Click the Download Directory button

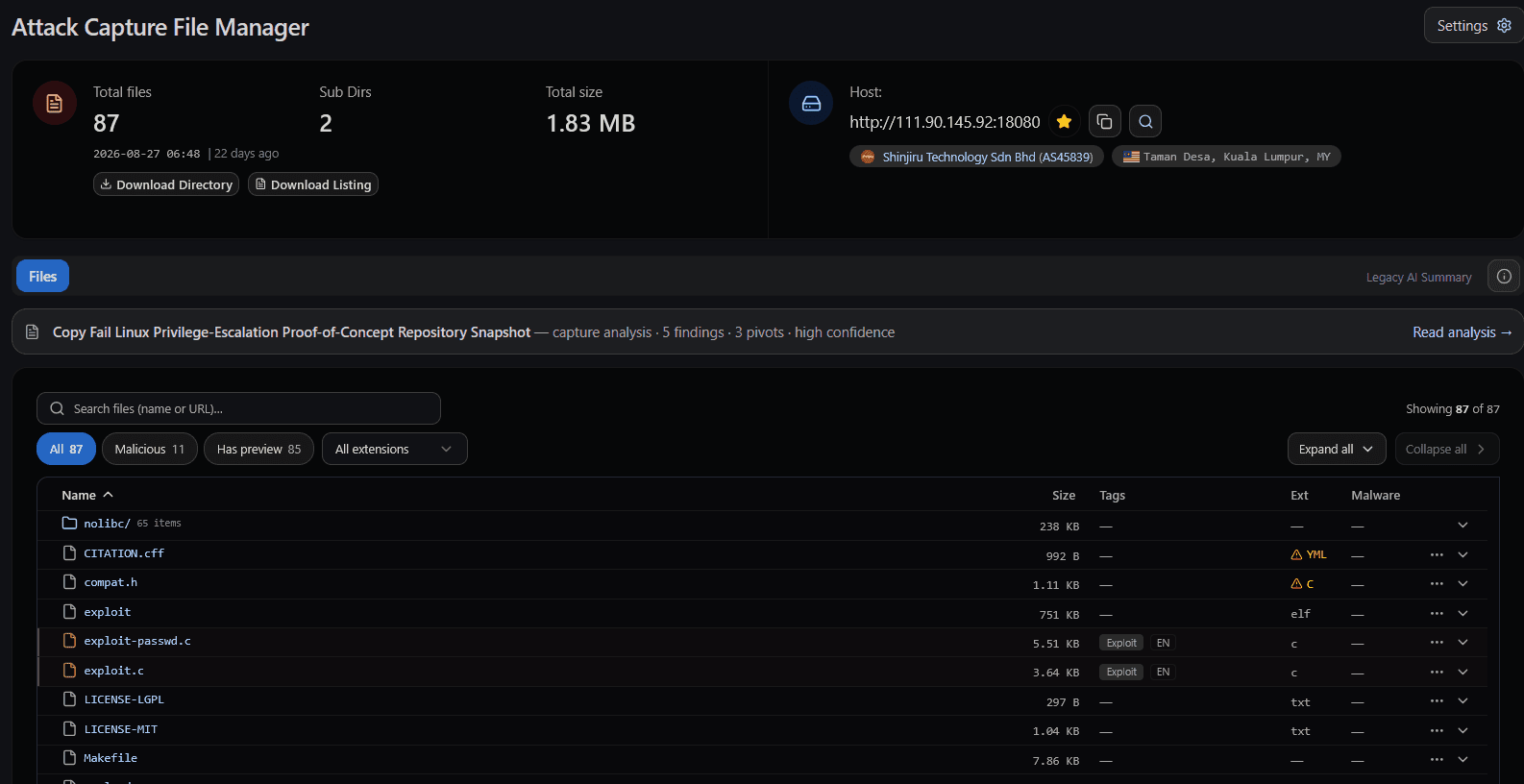pyautogui.click(x=166, y=184)
